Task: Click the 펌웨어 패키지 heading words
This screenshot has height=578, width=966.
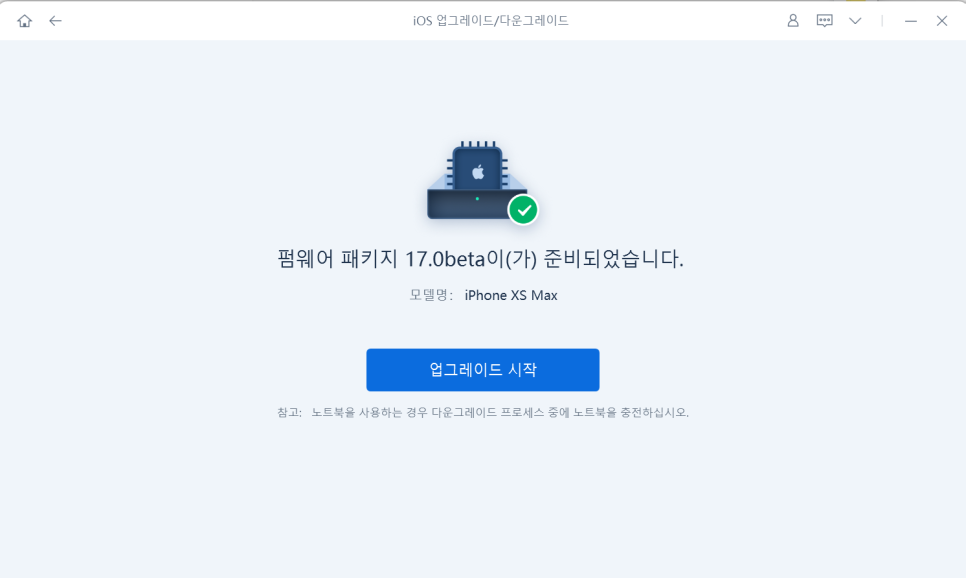Action: tap(338, 259)
